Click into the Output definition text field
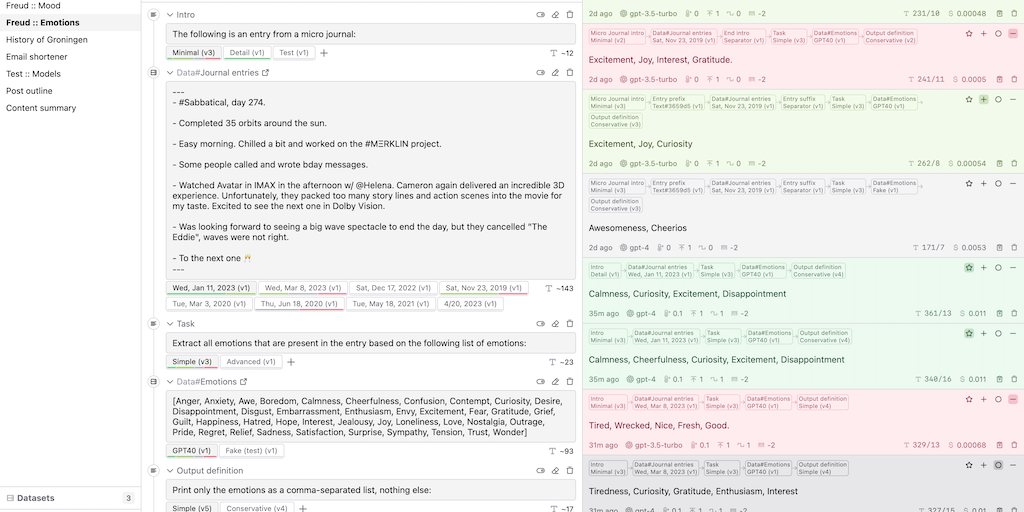 pos(370,490)
